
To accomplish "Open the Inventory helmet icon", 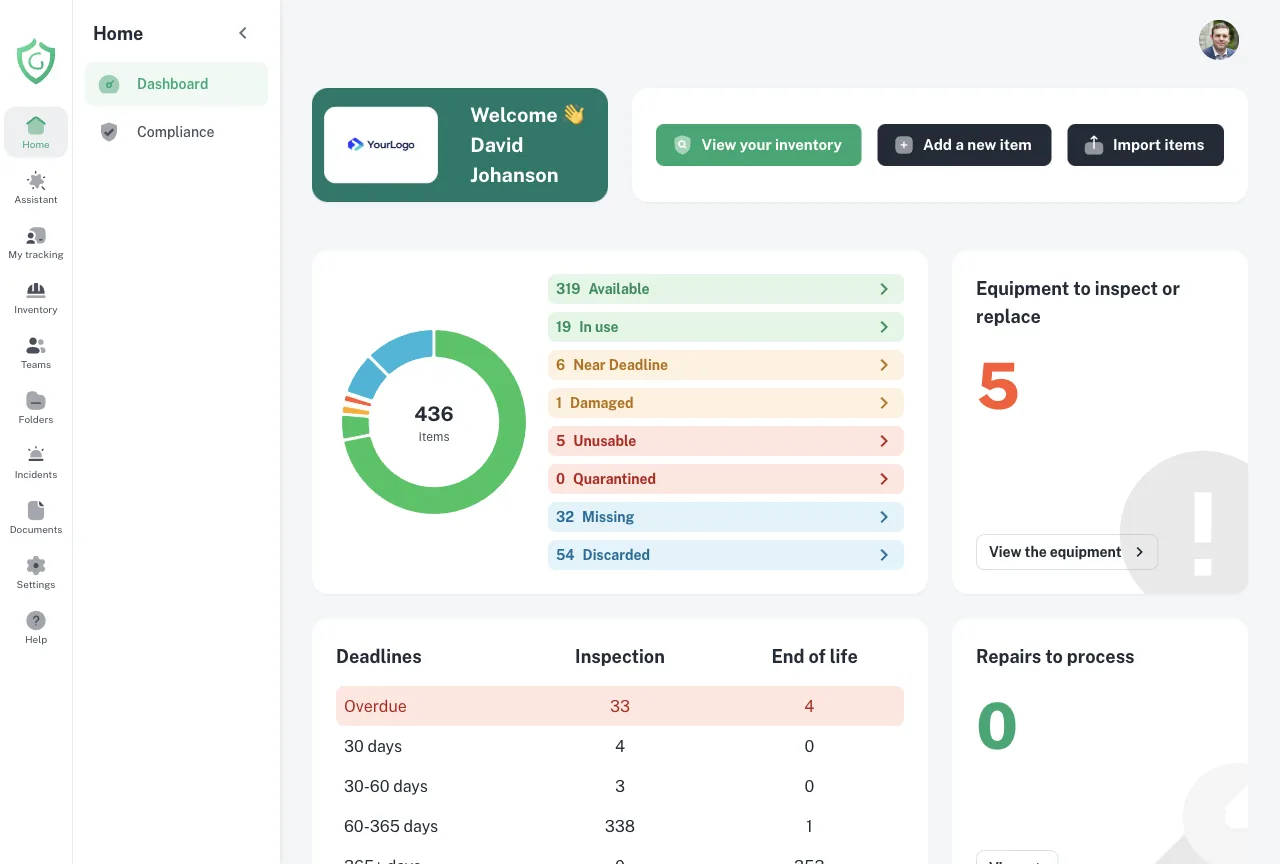I will (x=36, y=290).
